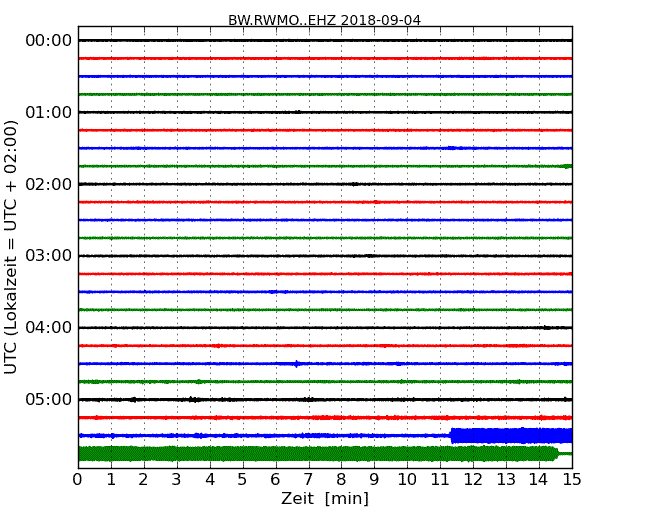Click x-axis tick label 13
The width and height of the screenshot is (650, 520).
506,480
